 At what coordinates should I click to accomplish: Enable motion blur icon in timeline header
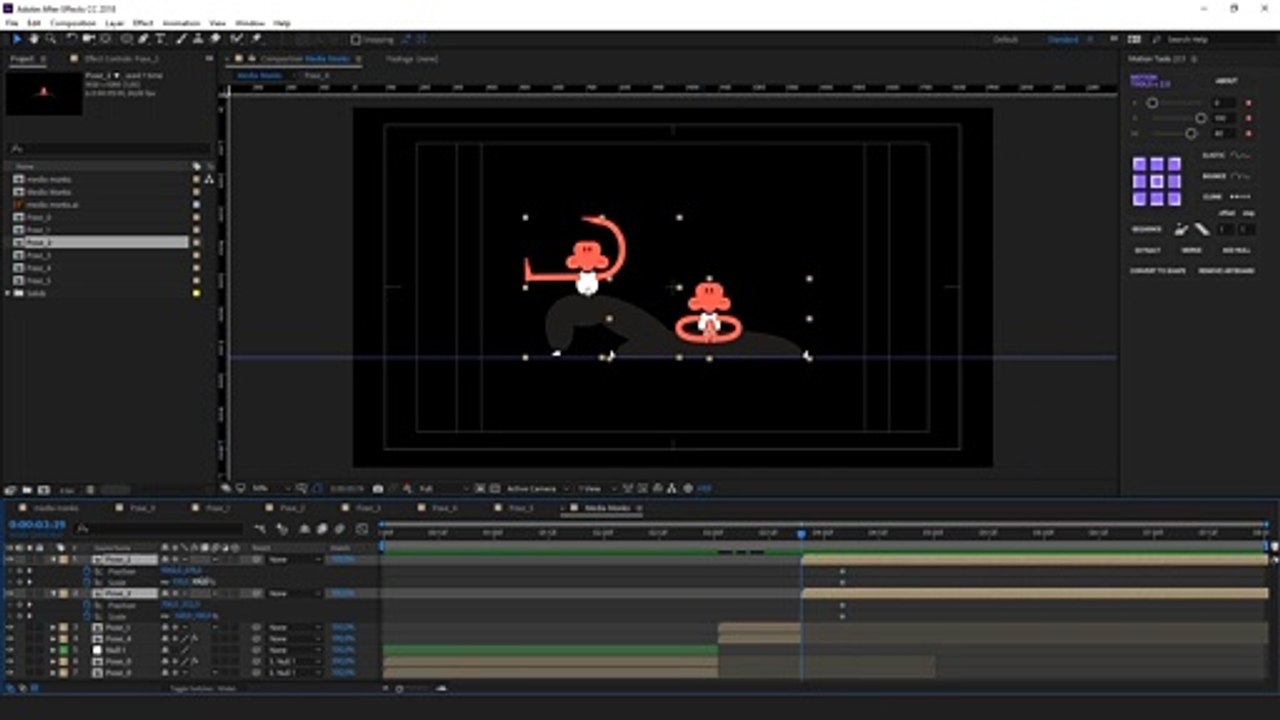pos(339,530)
